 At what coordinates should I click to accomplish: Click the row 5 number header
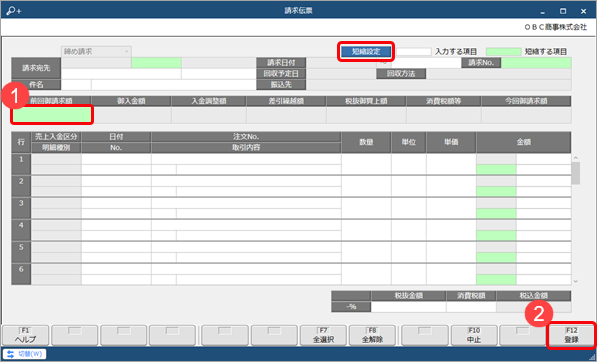pos(21,252)
